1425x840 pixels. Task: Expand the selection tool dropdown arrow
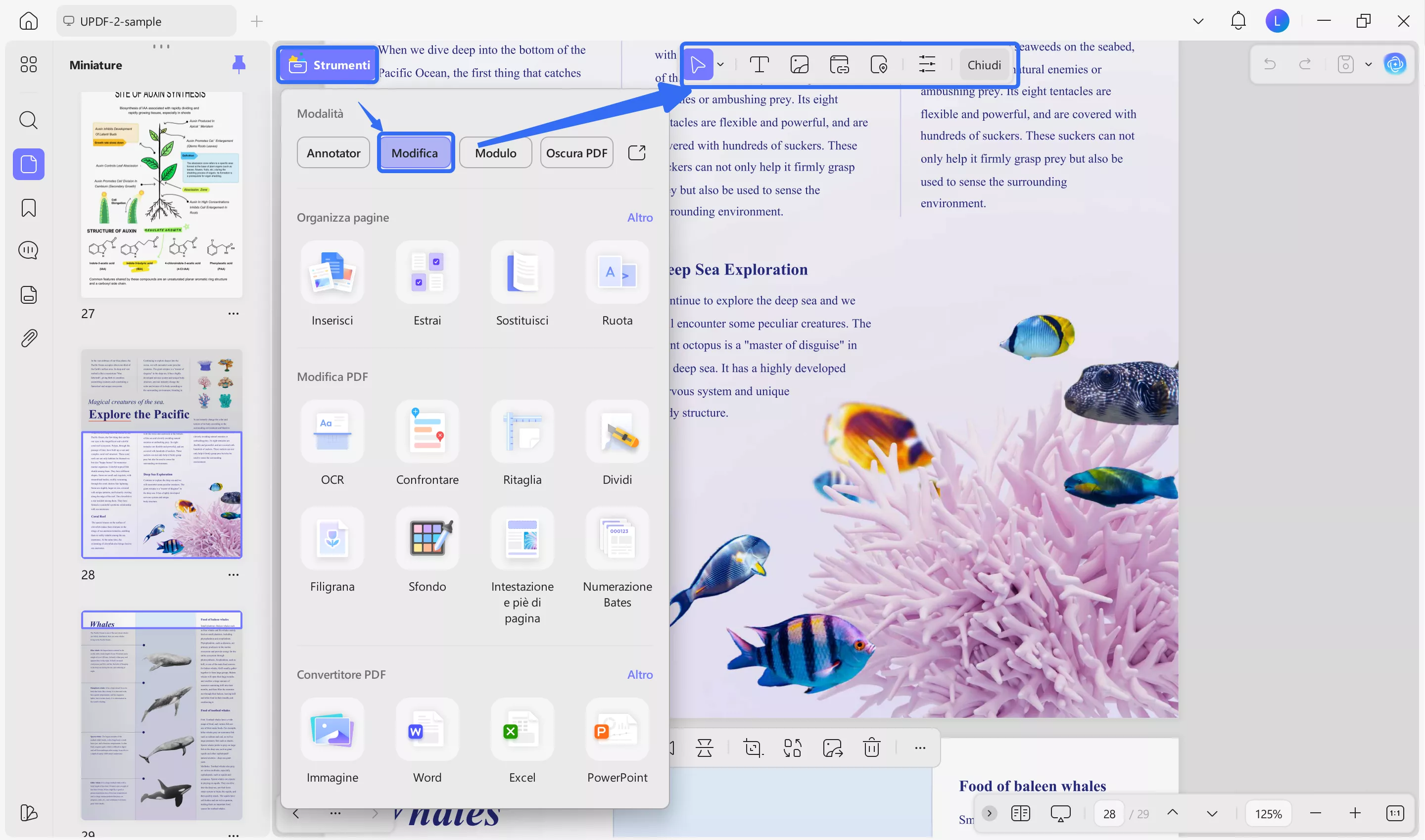pos(721,64)
